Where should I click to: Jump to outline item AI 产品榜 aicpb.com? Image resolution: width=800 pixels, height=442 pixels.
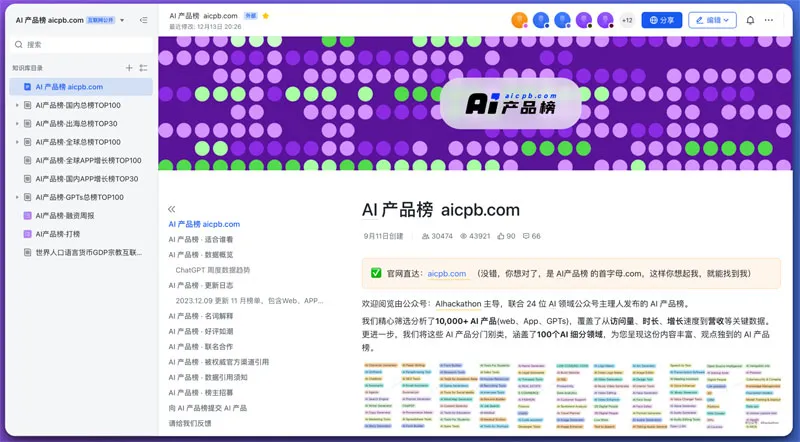click(x=204, y=224)
